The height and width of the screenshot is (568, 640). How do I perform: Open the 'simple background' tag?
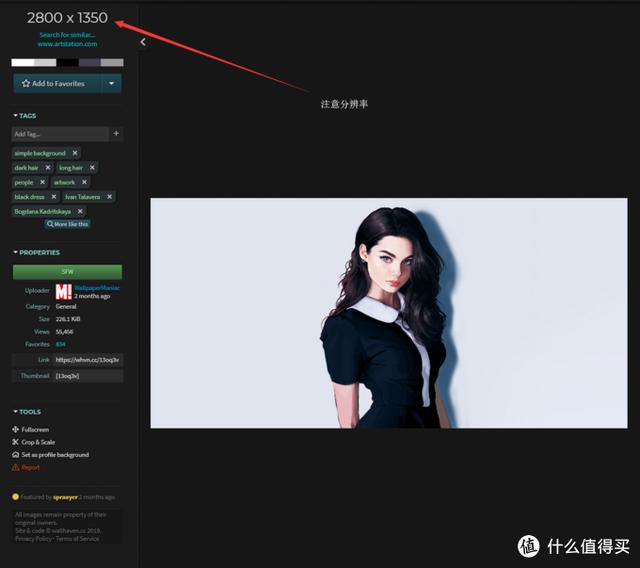[x=40, y=153]
